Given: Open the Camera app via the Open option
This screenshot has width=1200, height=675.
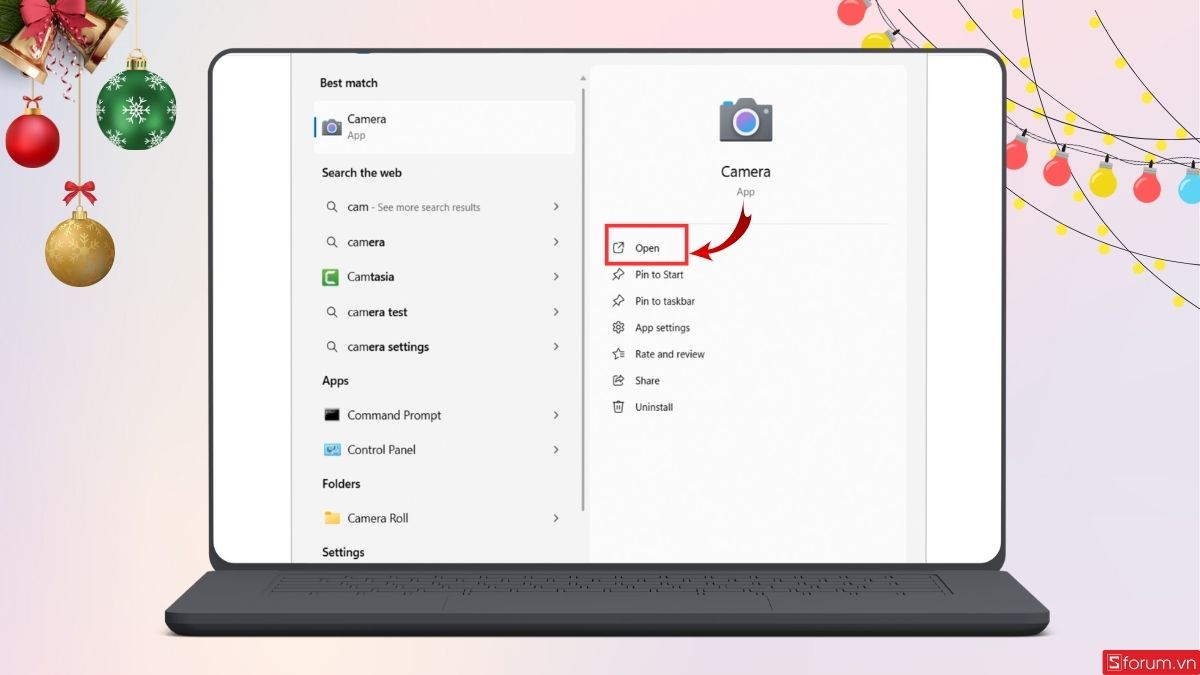Looking at the screenshot, I should pos(645,246).
